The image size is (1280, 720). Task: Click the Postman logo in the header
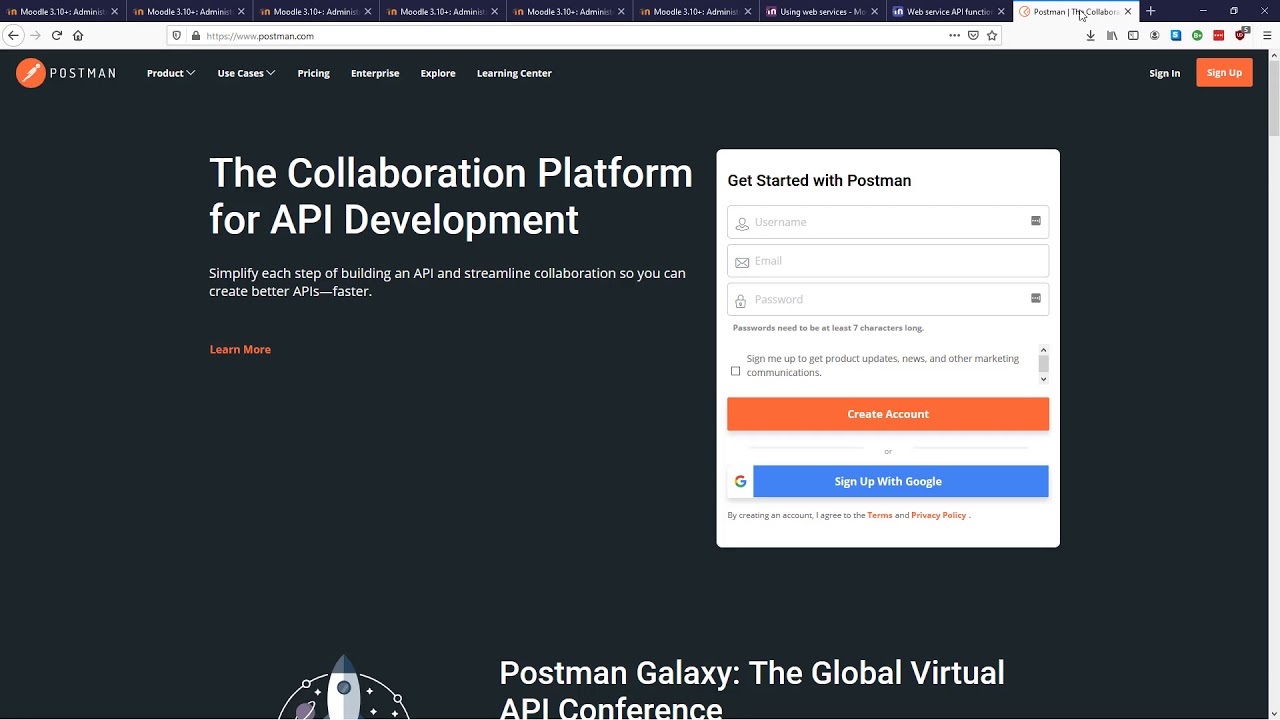coord(66,73)
